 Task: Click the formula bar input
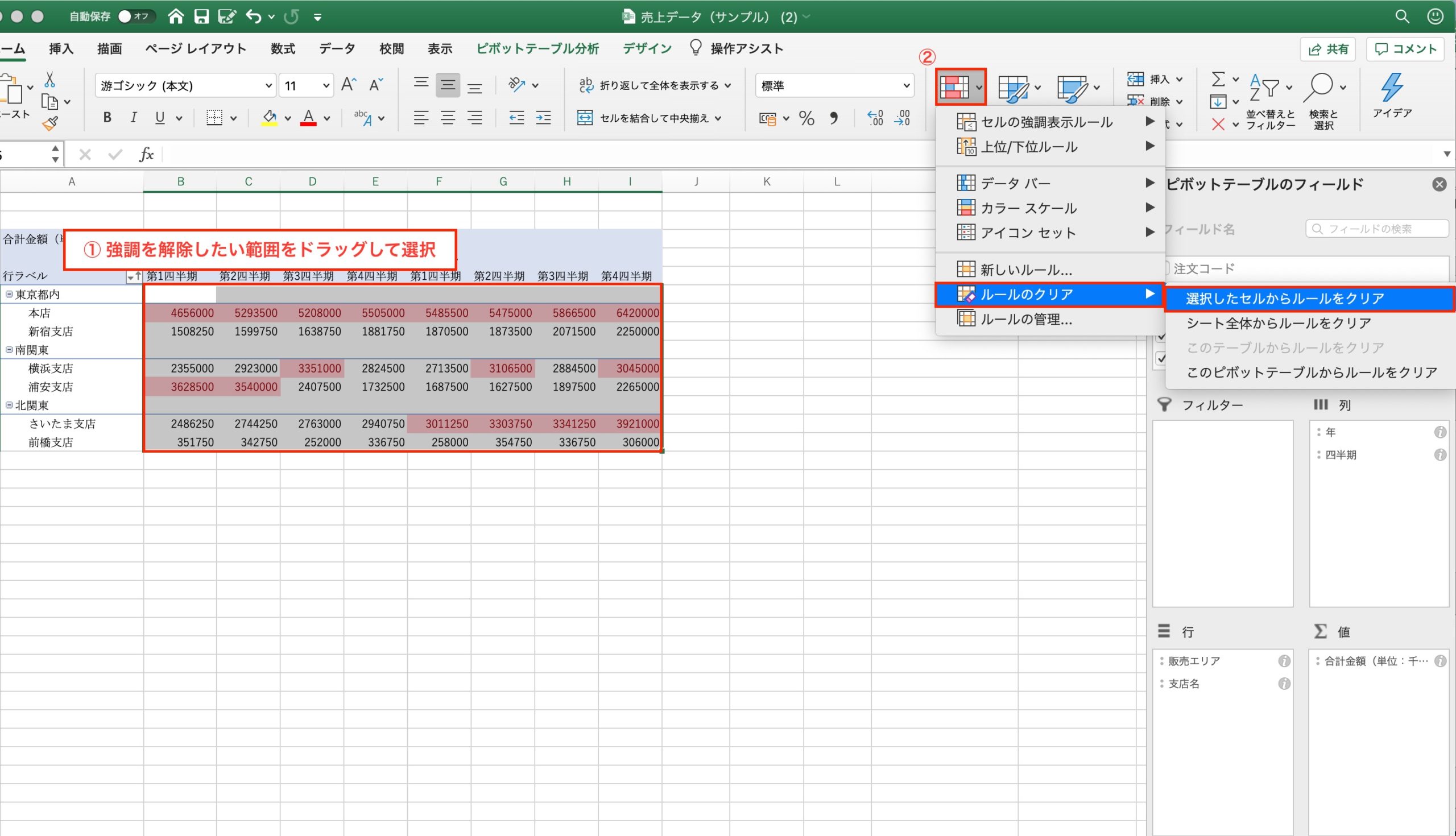coord(801,154)
